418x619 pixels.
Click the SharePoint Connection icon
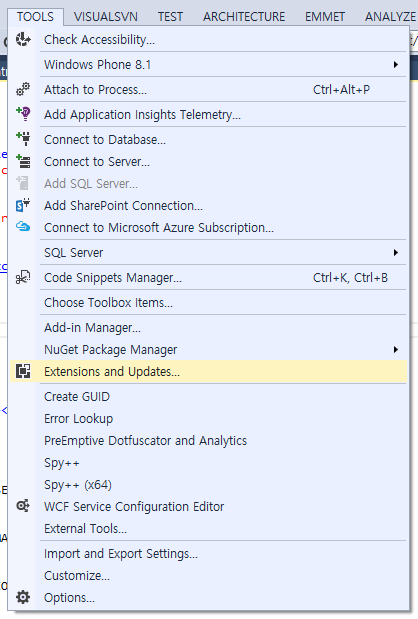23,205
